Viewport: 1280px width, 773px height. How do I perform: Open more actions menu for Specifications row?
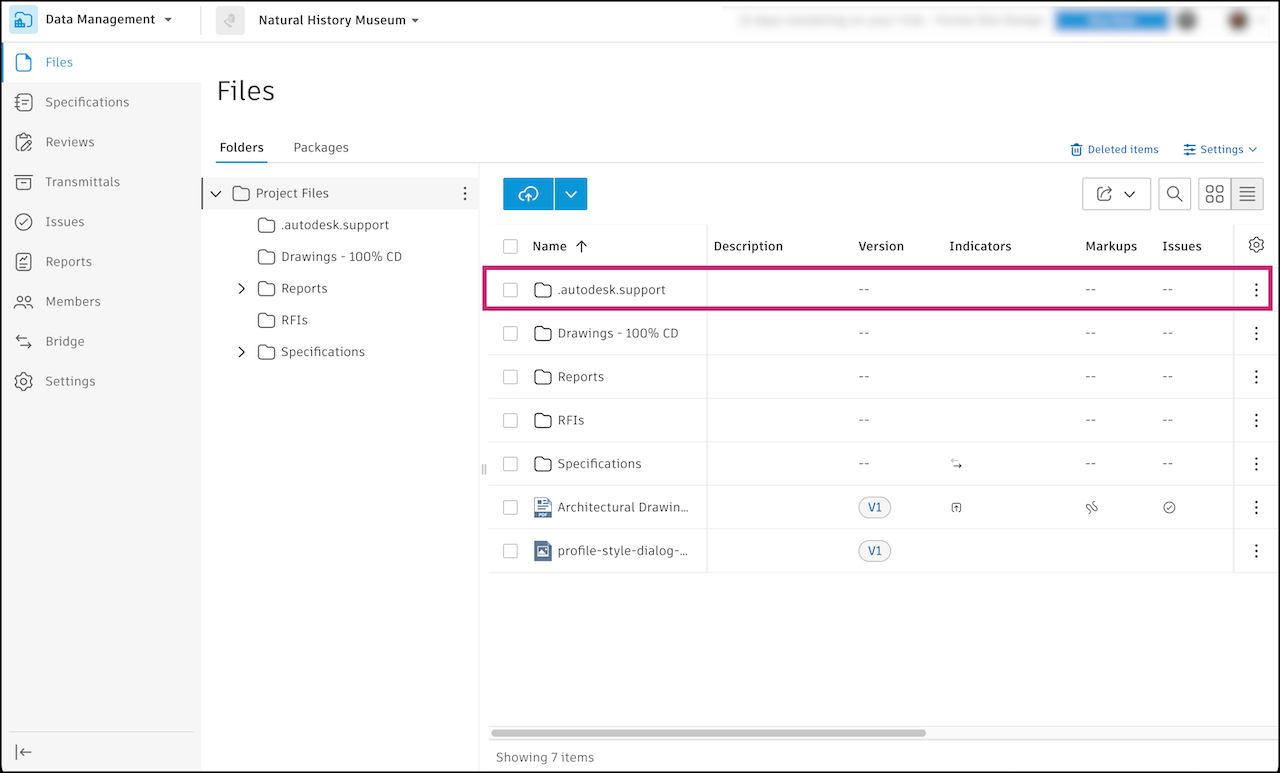(1257, 464)
